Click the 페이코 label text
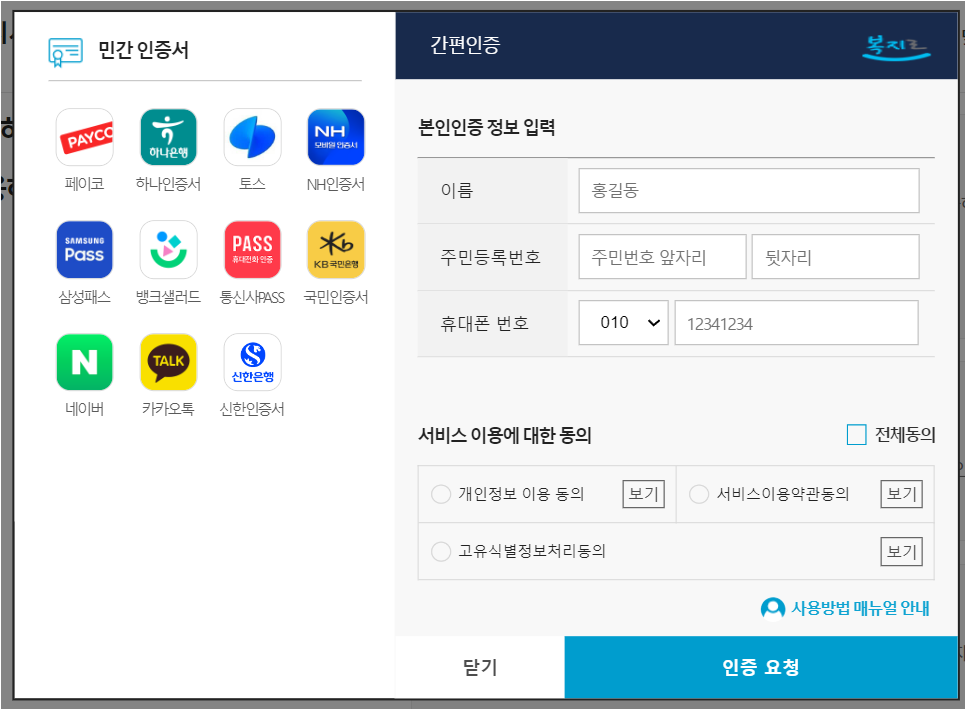This screenshot has height=710, width=966. click(x=84, y=184)
